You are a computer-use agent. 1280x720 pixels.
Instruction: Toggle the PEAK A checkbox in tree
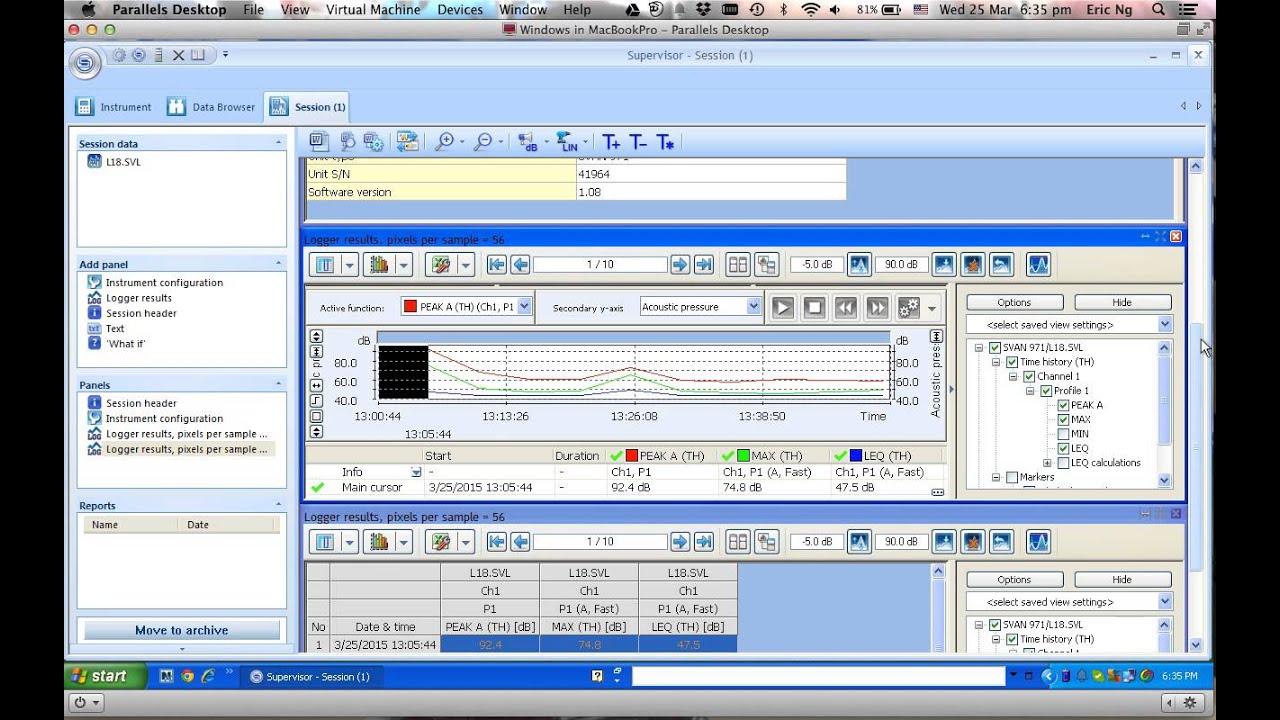click(x=1063, y=405)
